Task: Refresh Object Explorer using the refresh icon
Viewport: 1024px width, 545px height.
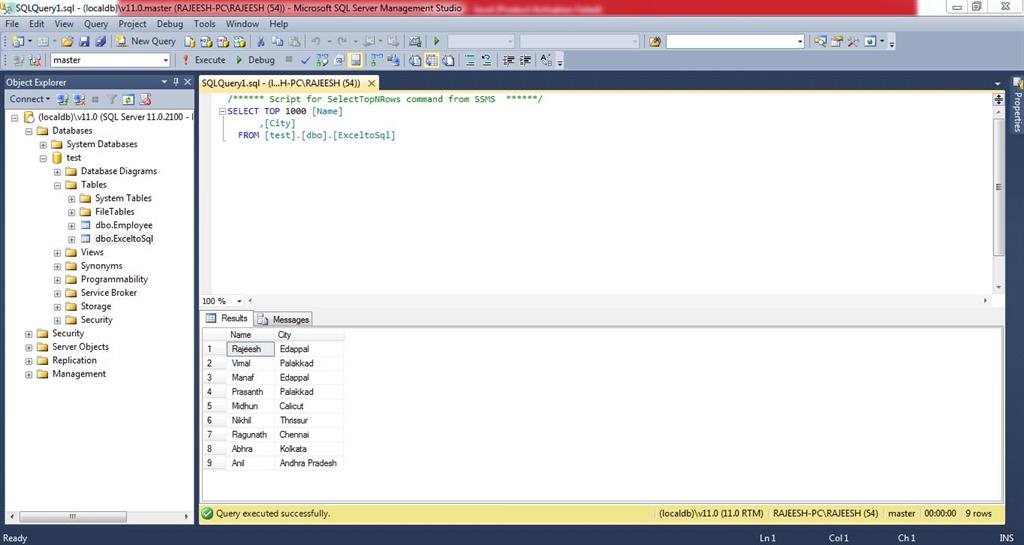Action: [129, 99]
